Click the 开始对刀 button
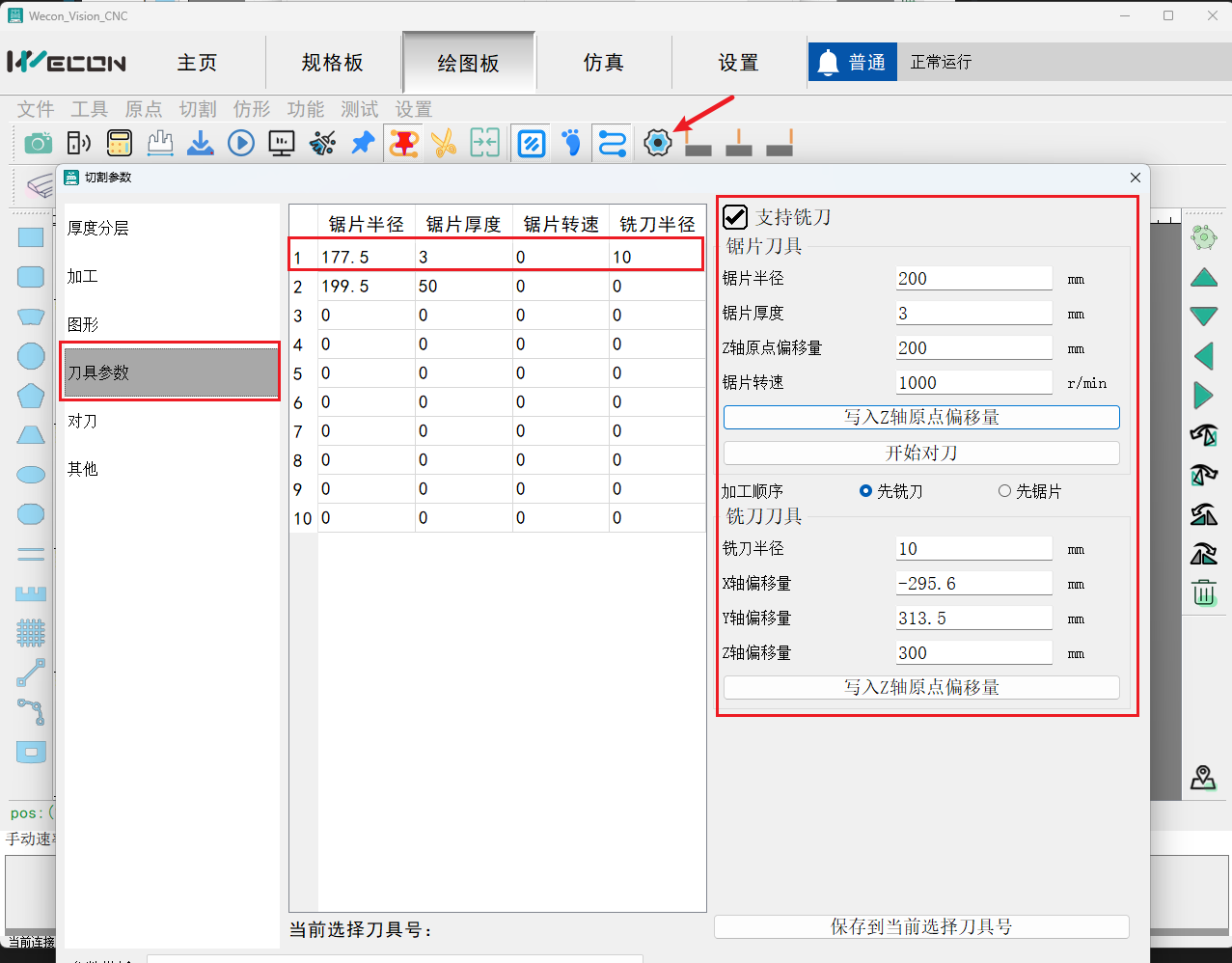 point(920,453)
